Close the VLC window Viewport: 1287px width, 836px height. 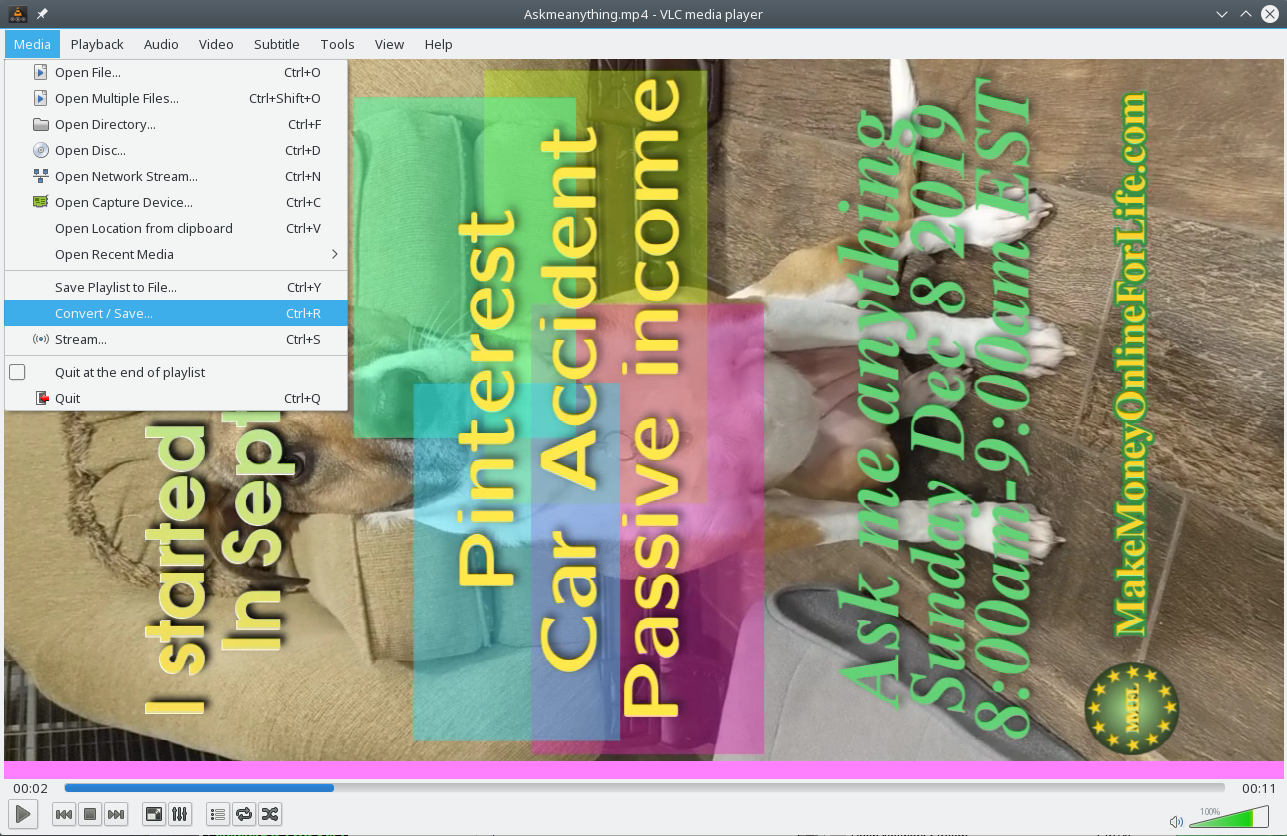click(1271, 14)
